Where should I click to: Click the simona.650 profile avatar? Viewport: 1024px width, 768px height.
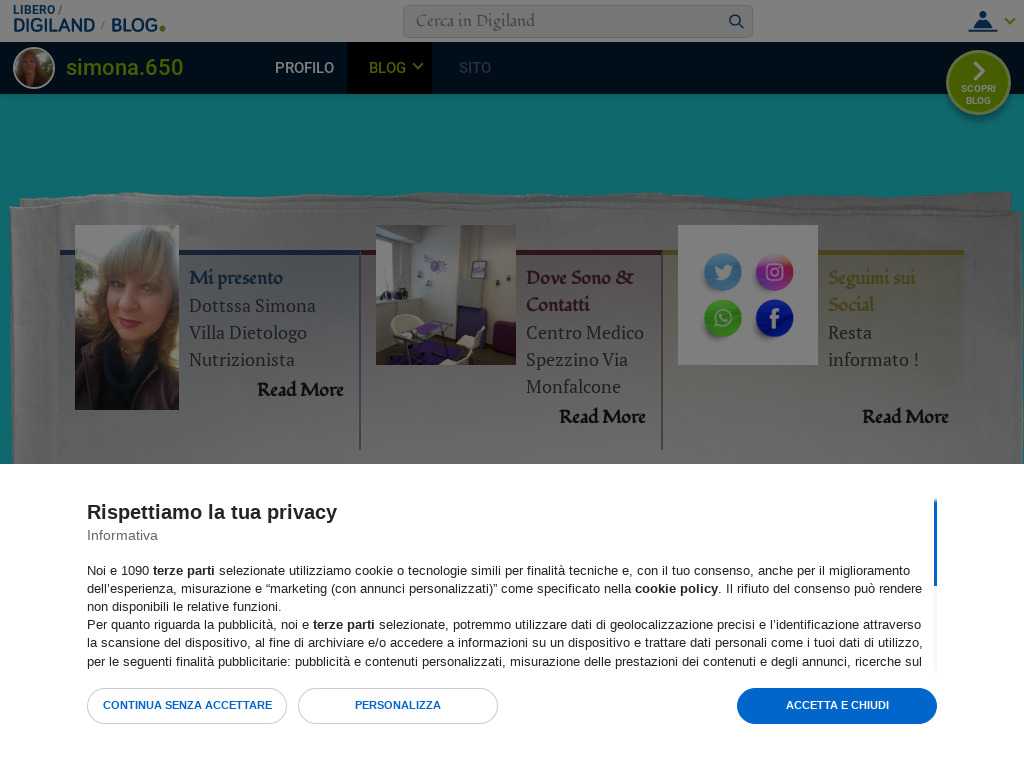[34, 68]
